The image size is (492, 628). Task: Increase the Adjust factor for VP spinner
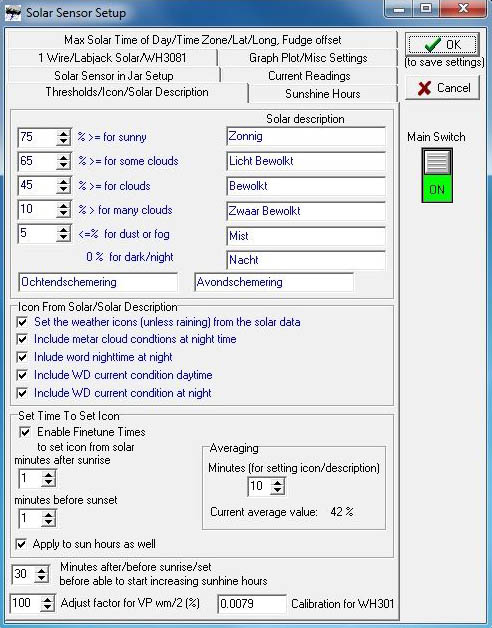[x=47, y=600]
